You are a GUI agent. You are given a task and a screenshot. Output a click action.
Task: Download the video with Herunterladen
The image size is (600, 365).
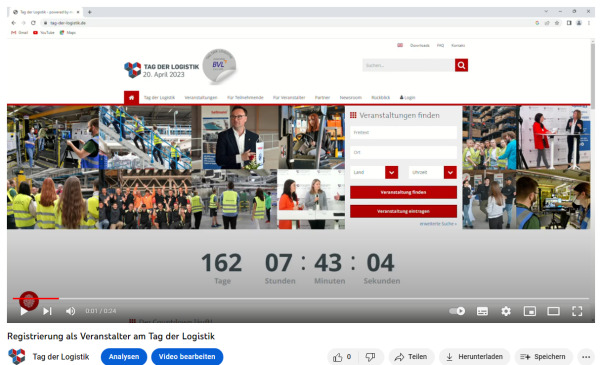click(474, 357)
